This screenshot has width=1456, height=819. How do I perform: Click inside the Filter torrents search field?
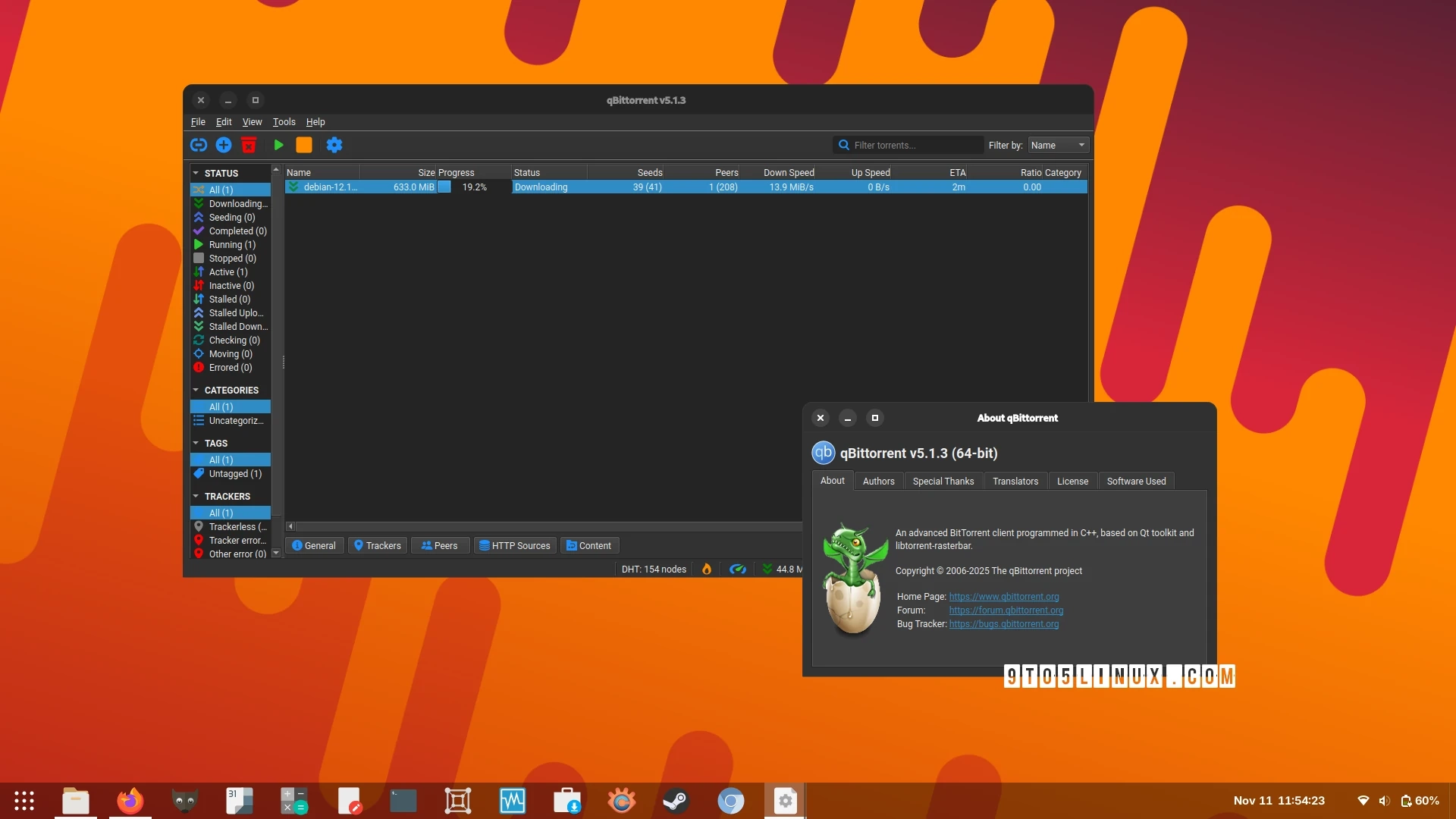[910, 145]
